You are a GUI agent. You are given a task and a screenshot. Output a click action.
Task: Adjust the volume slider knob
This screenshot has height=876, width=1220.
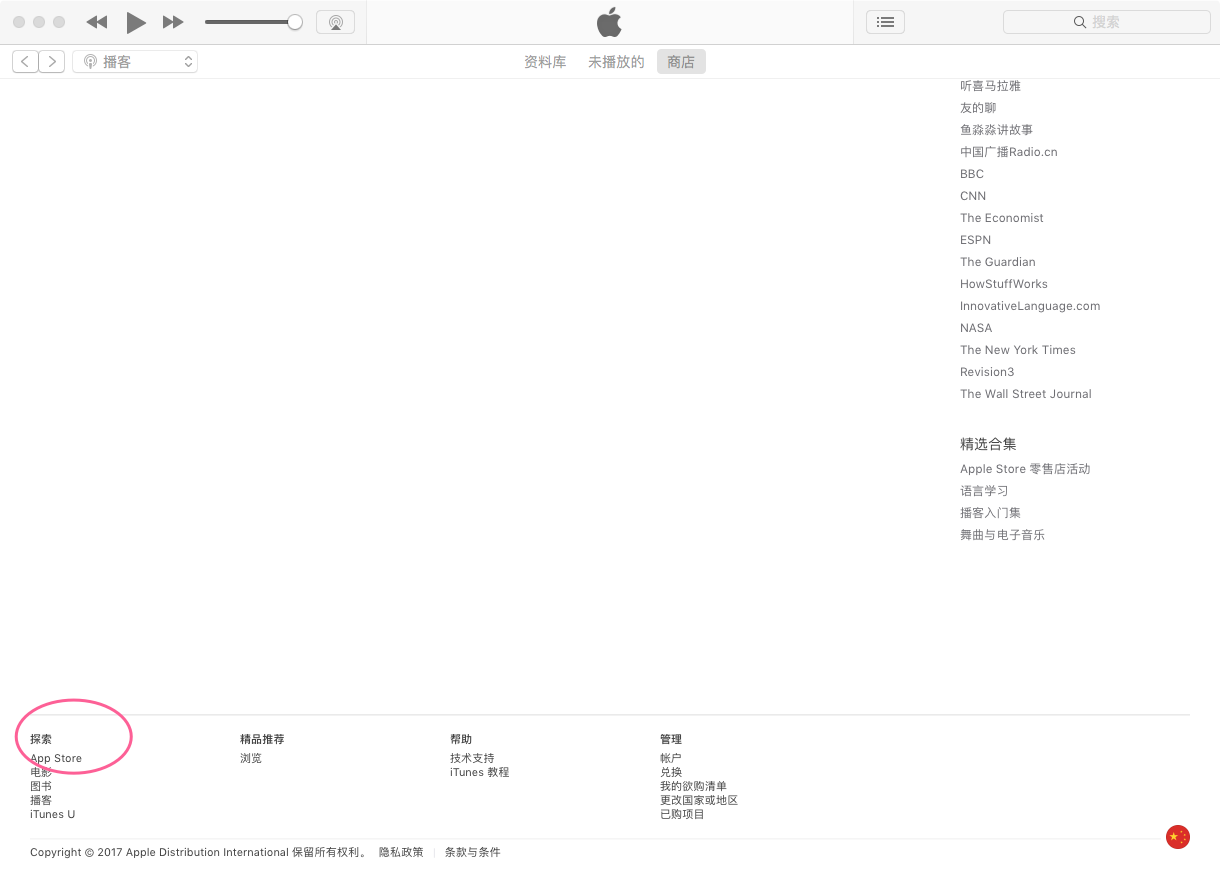tap(295, 22)
